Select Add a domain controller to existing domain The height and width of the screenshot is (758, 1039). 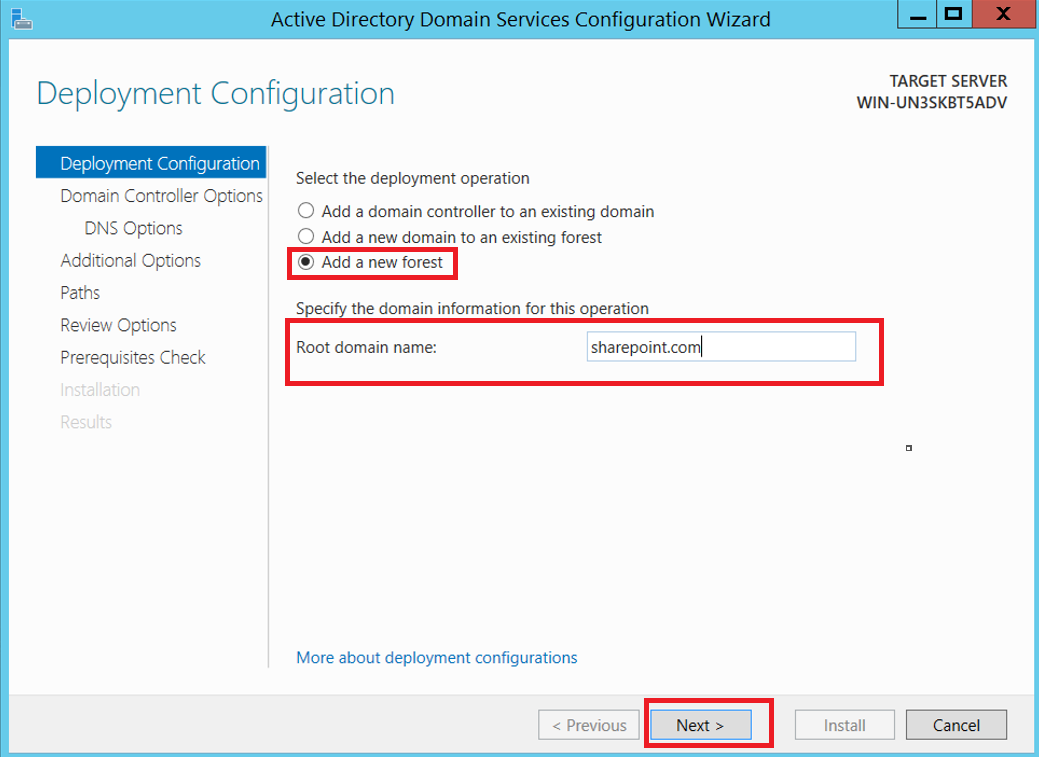(x=476, y=211)
